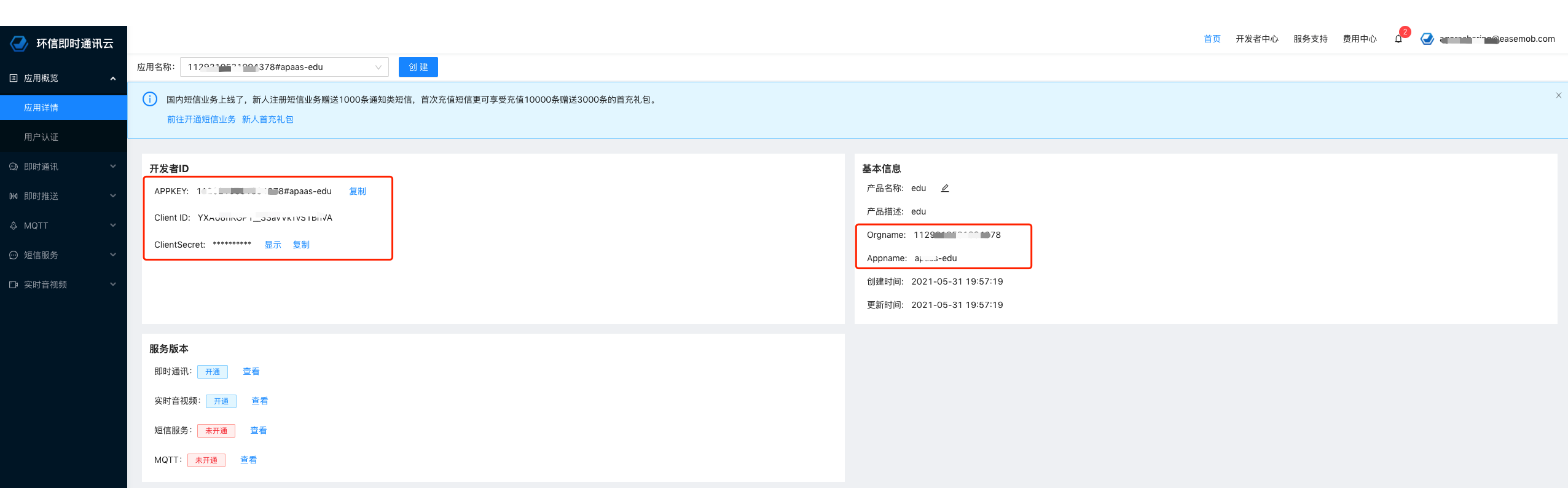Open 费用中心 in top navigation
This screenshot has height=488, width=1568.
pyautogui.click(x=1360, y=39)
